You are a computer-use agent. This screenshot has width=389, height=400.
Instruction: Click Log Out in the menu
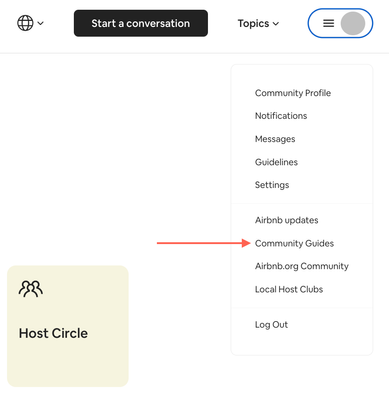[271, 325]
